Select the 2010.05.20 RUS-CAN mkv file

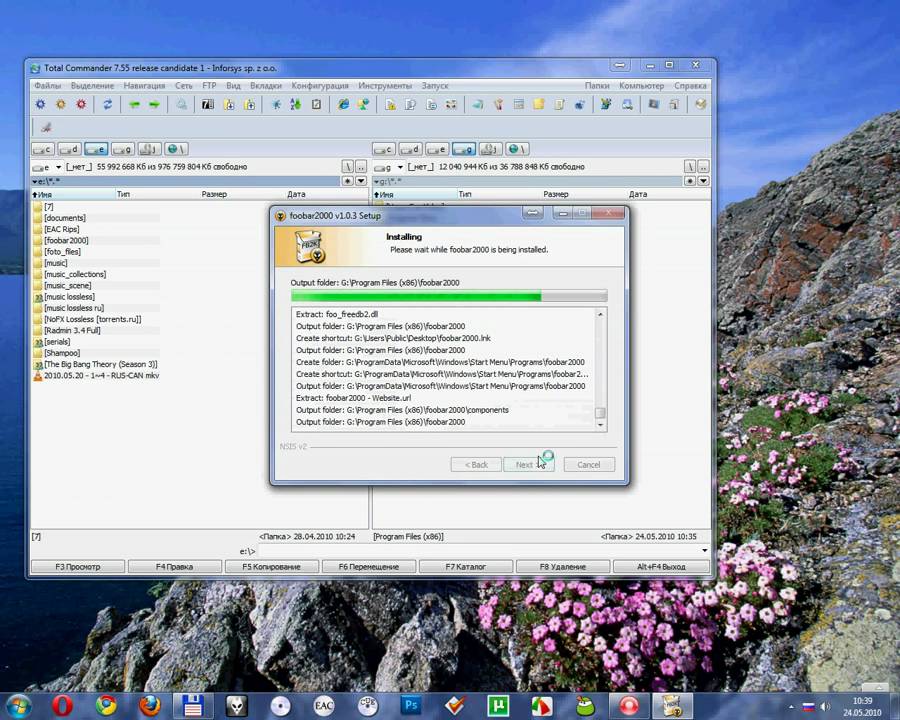tap(101, 376)
